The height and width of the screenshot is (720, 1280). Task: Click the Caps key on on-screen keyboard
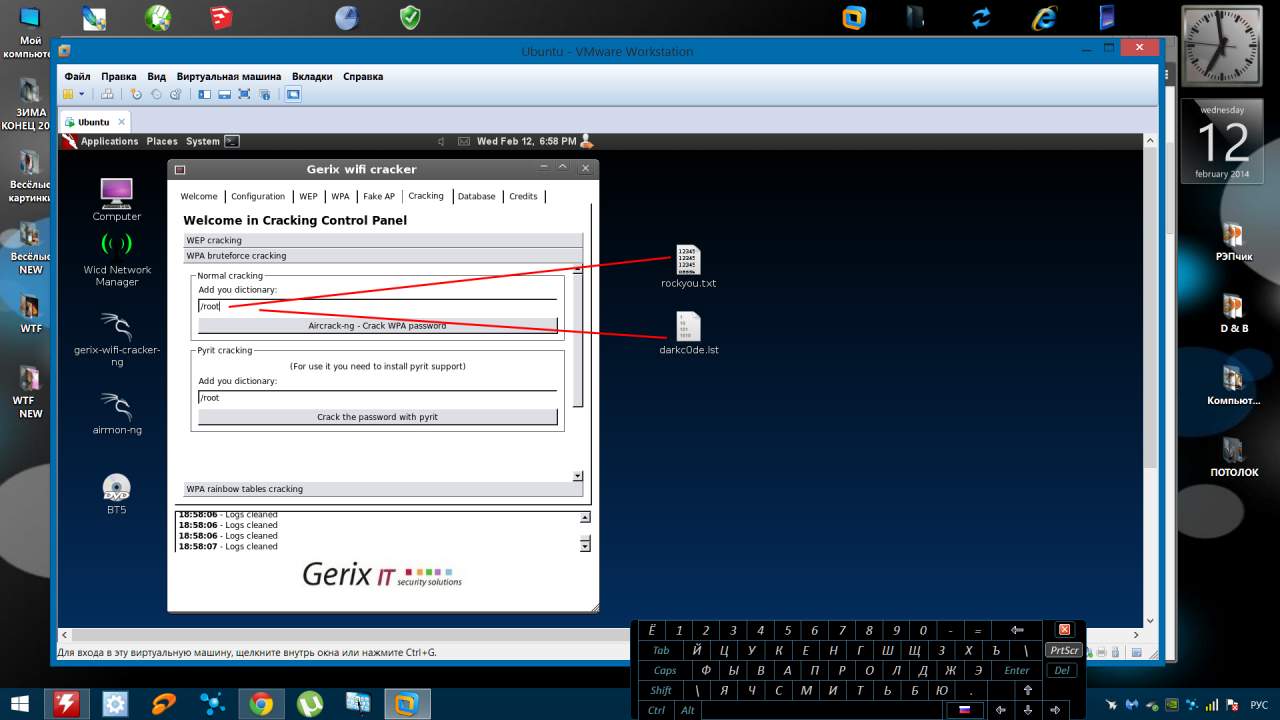tap(665, 670)
